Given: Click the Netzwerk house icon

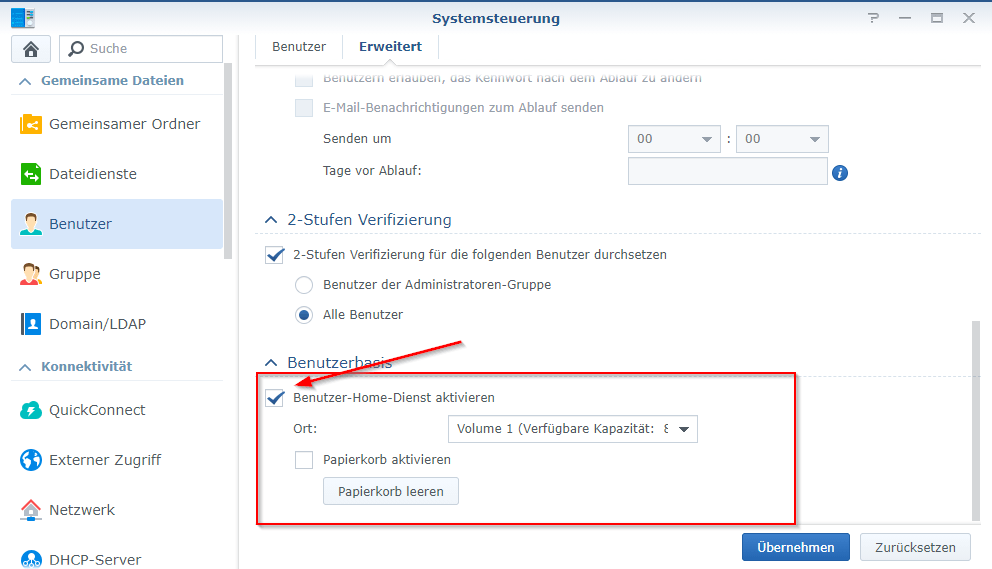Looking at the screenshot, I should [x=31, y=510].
